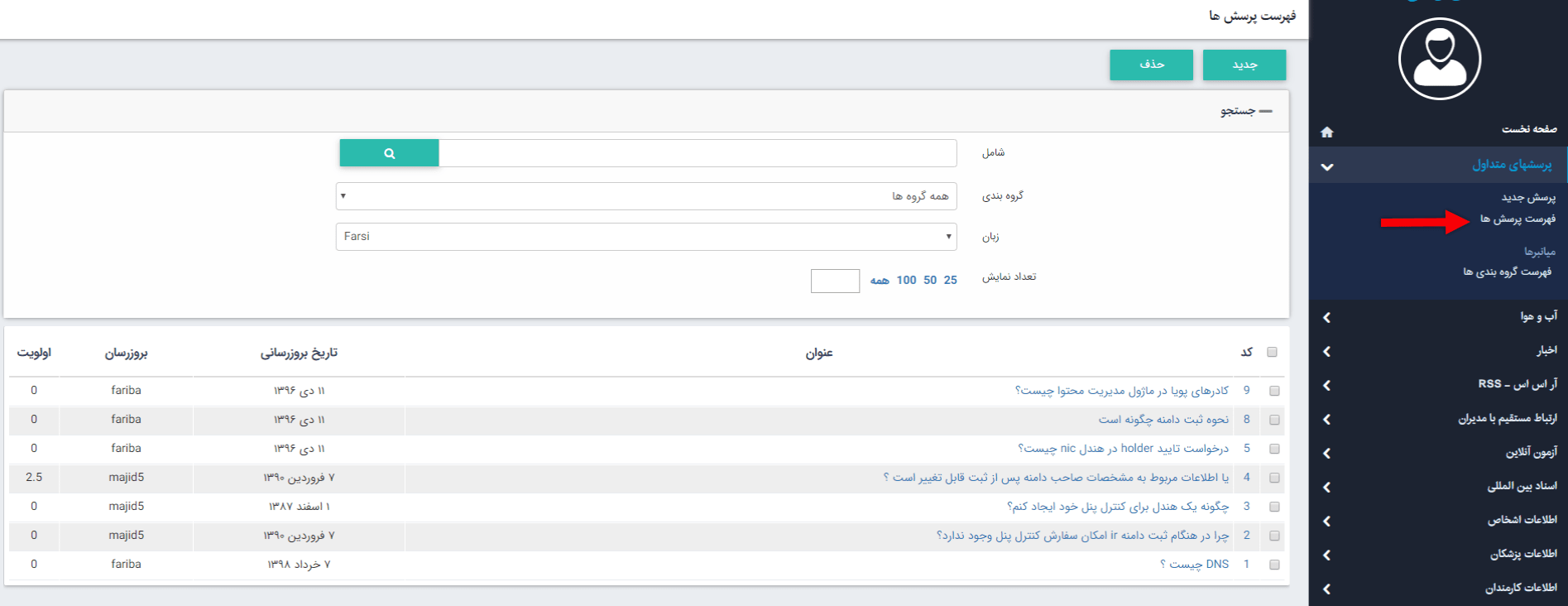Open the Farsi language dropdown
Screen dimensions: 1568x606
646,237
